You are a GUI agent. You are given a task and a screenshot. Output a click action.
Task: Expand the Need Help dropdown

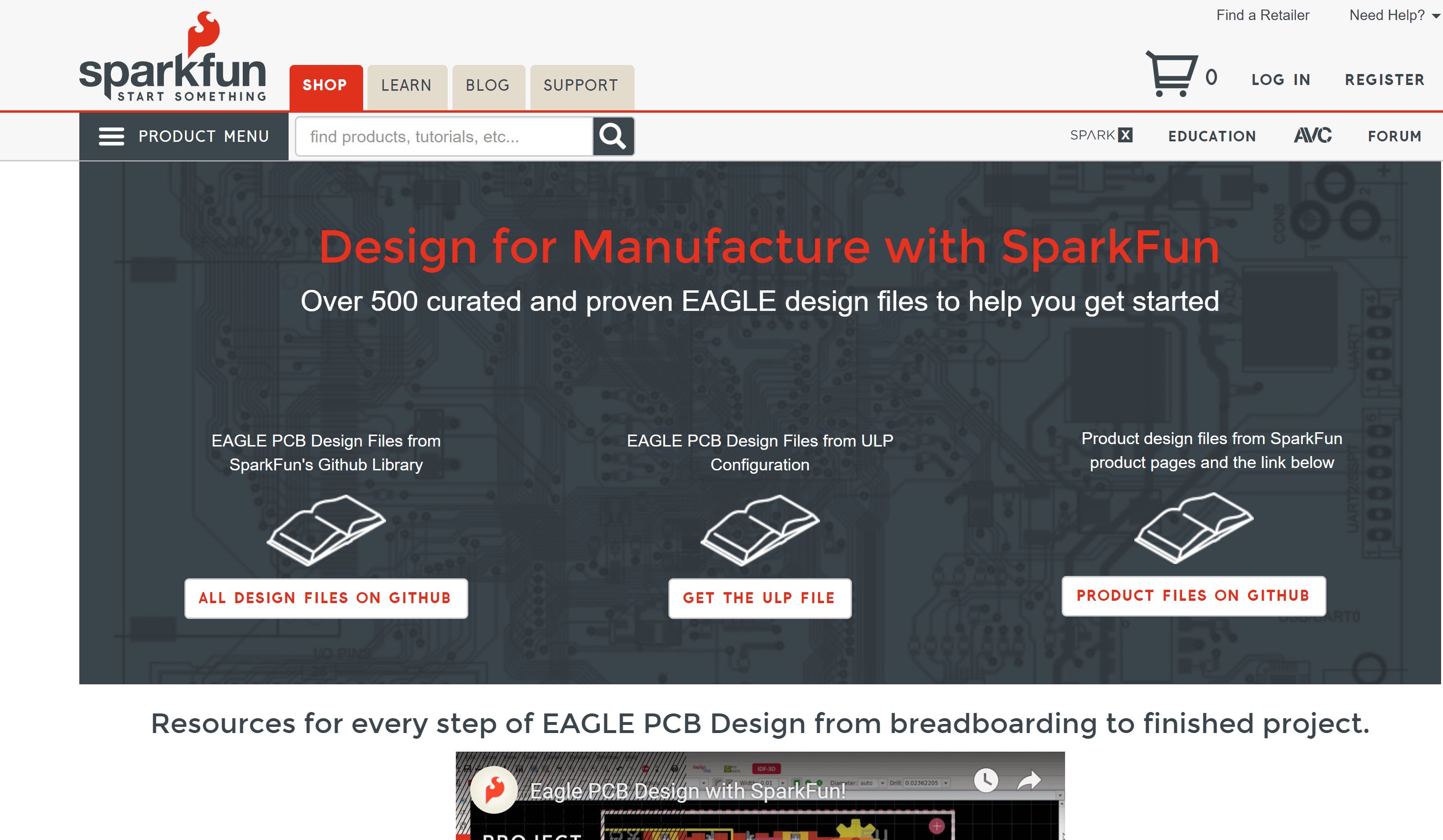point(1394,15)
